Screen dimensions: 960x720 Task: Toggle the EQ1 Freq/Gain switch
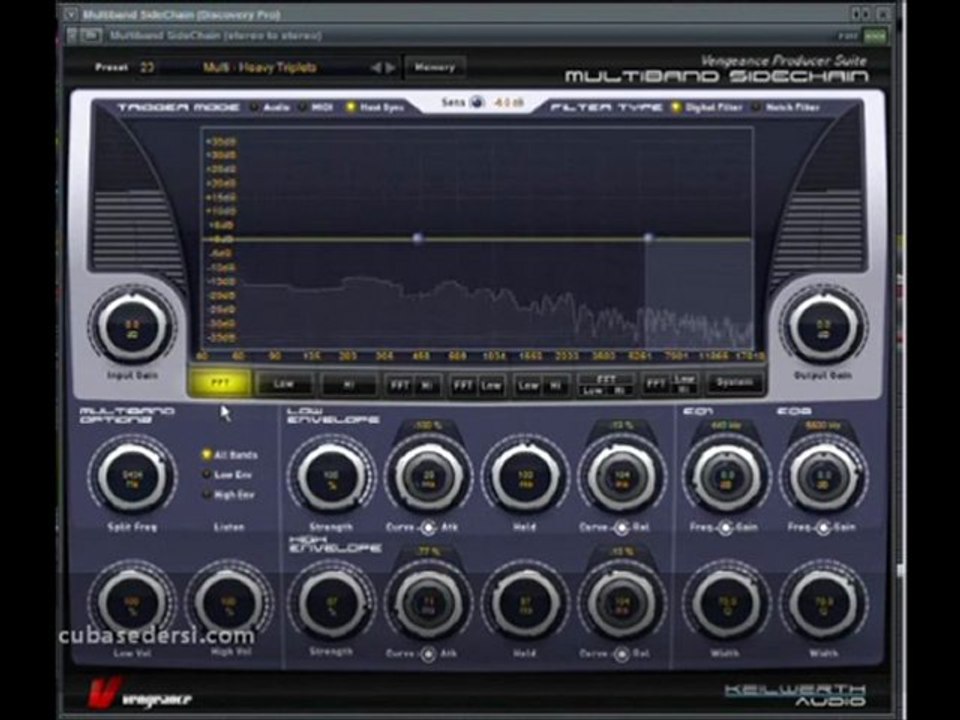[726, 527]
